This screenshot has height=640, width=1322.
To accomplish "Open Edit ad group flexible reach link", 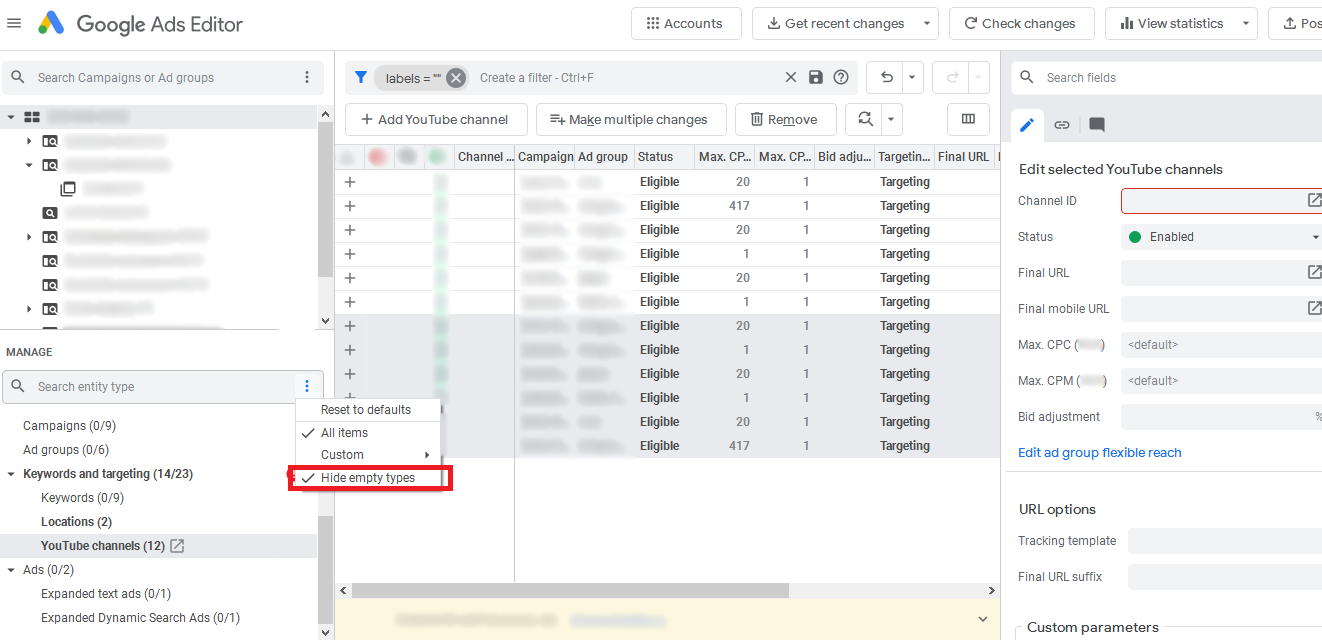I will click(x=1099, y=452).
